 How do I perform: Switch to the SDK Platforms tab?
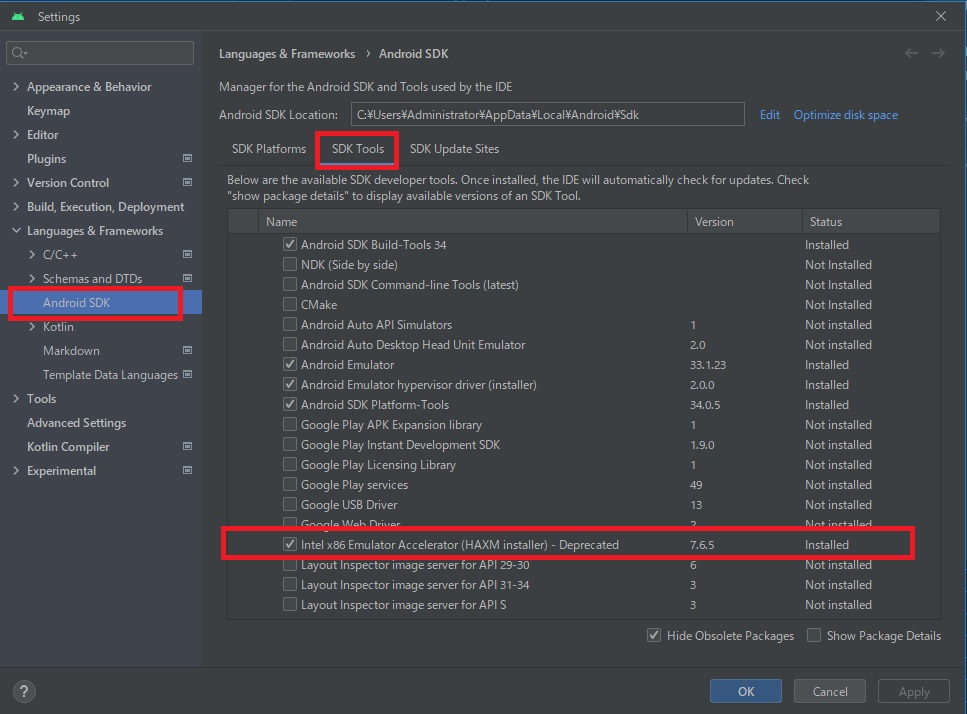coord(269,149)
